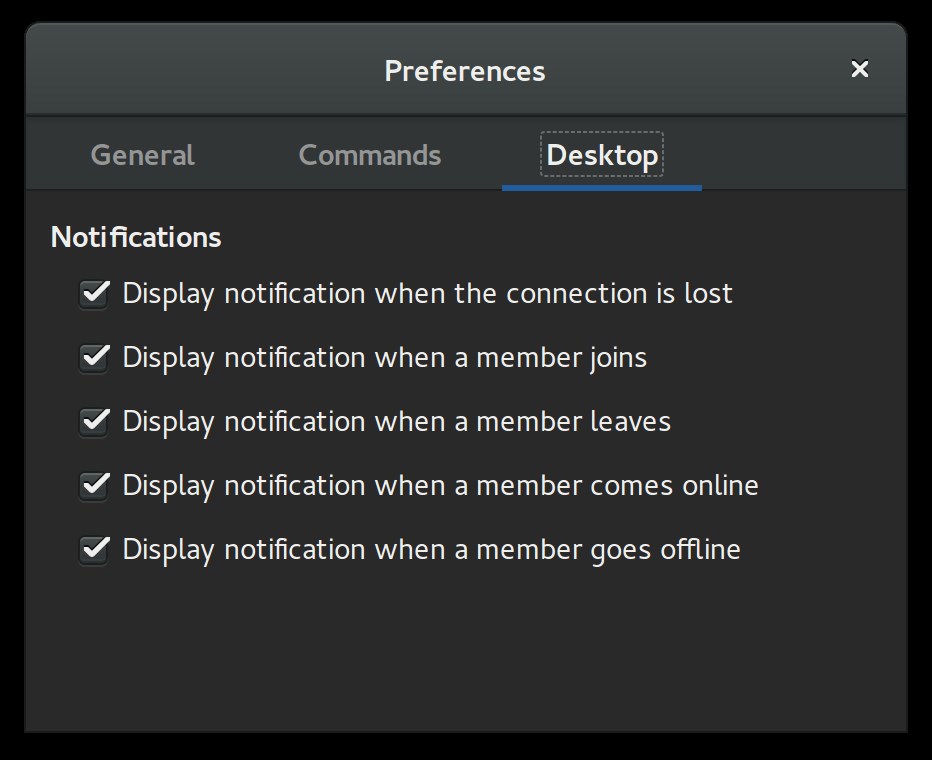The height and width of the screenshot is (760, 932).
Task: Click the "Display notification when the connection is lost" label
Action: [427, 294]
